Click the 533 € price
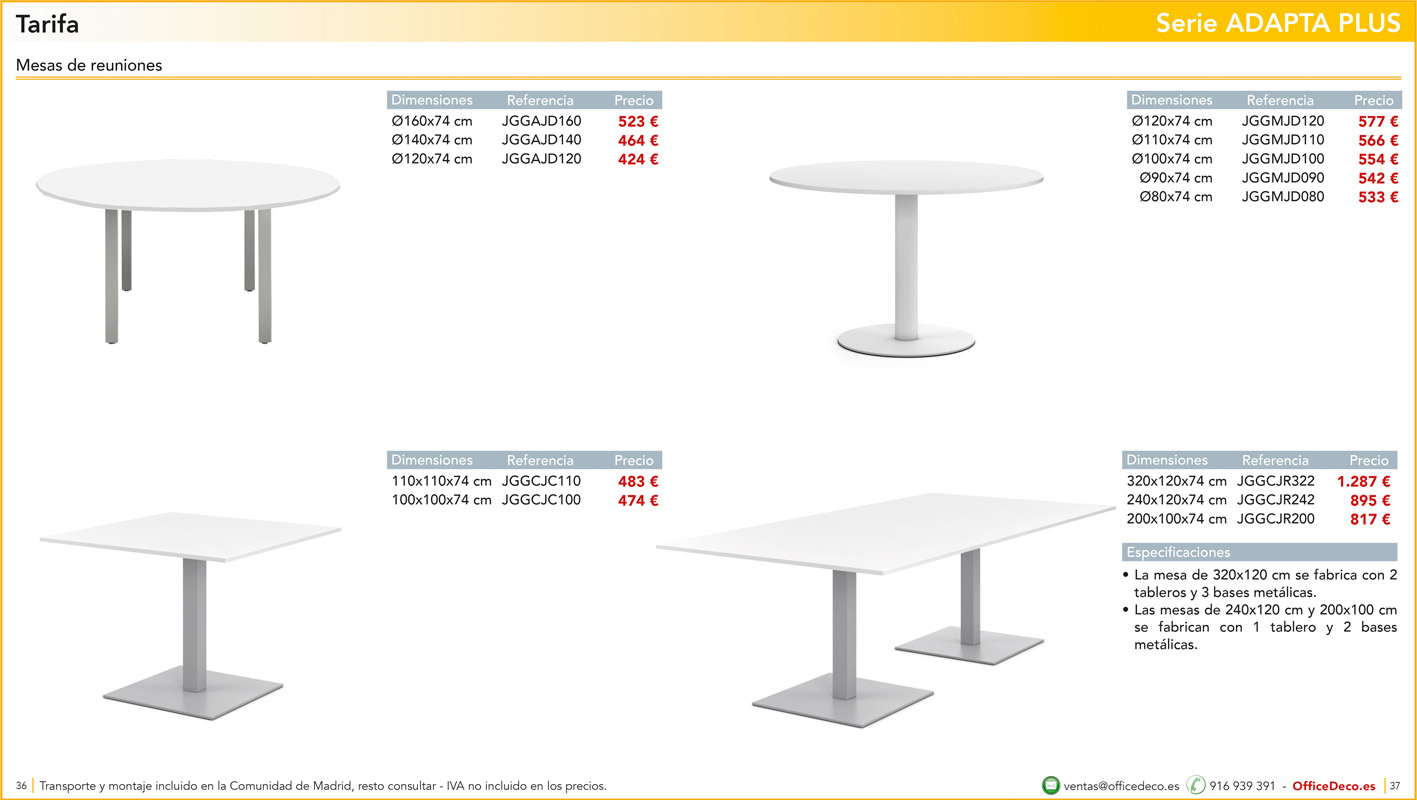This screenshot has width=1417, height=800. 1378,198
